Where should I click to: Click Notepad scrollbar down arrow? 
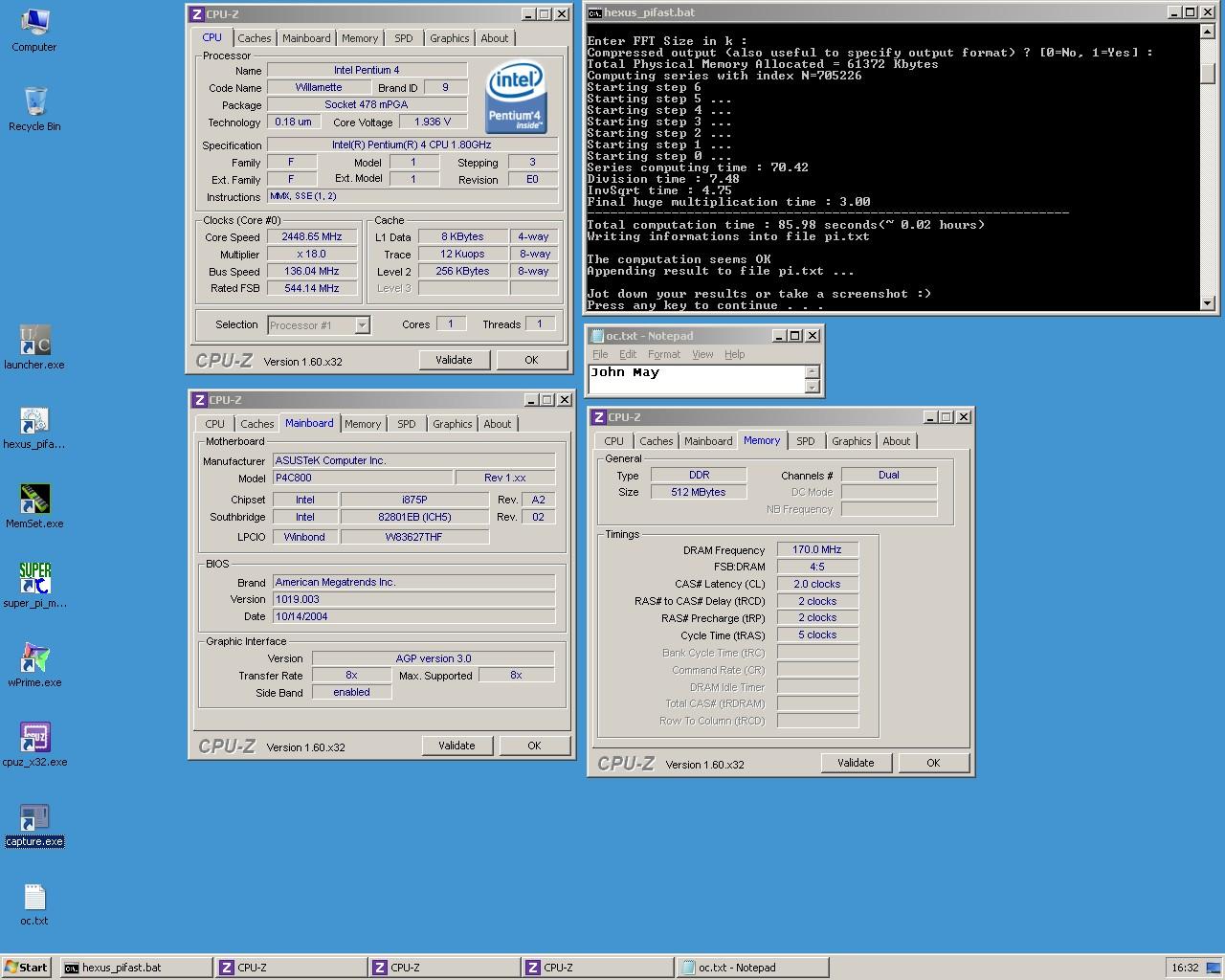813,387
